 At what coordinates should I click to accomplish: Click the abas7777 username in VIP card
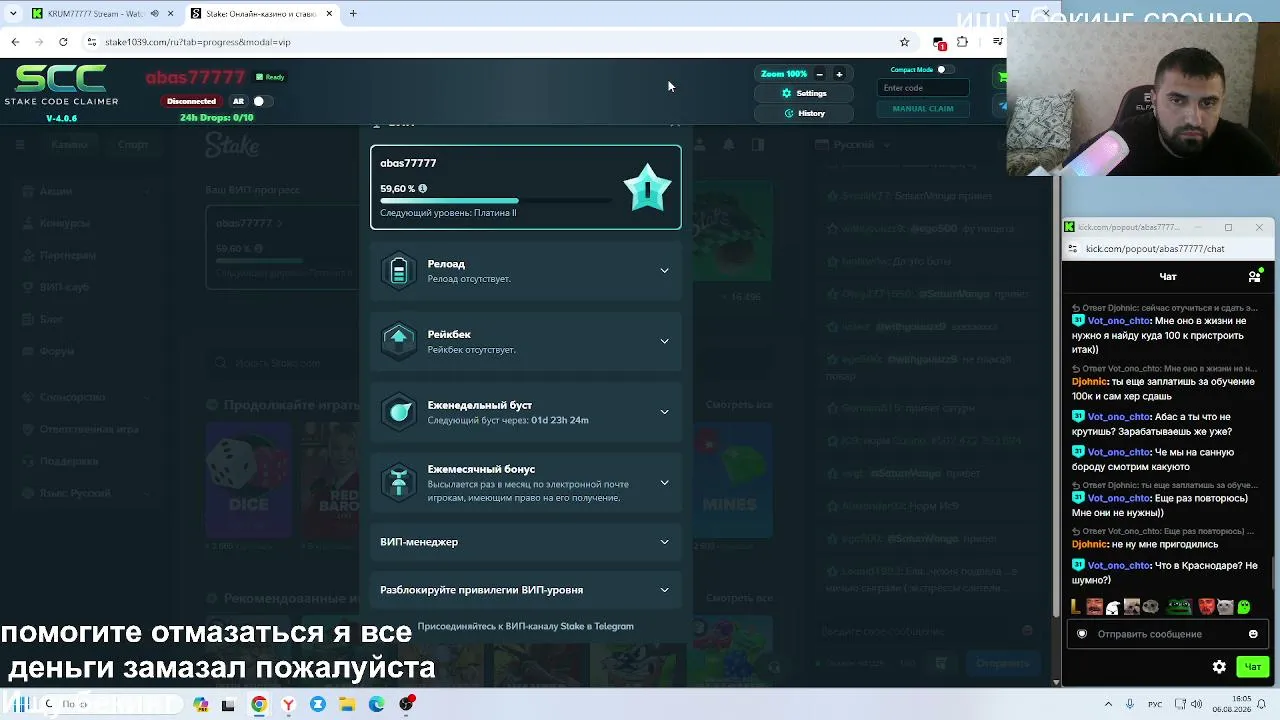408,163
